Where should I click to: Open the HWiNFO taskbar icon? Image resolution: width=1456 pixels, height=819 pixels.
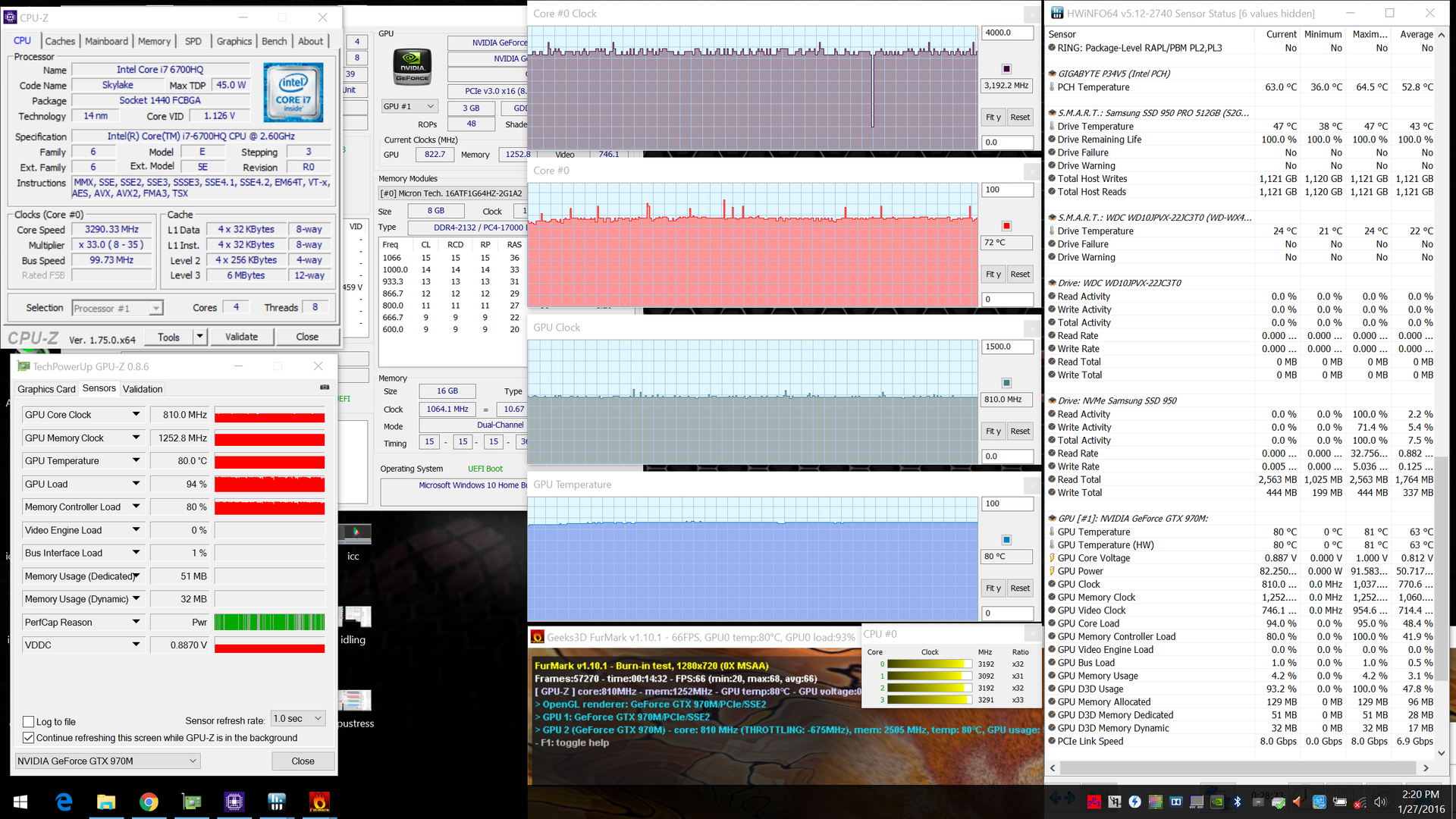[276, 802]
